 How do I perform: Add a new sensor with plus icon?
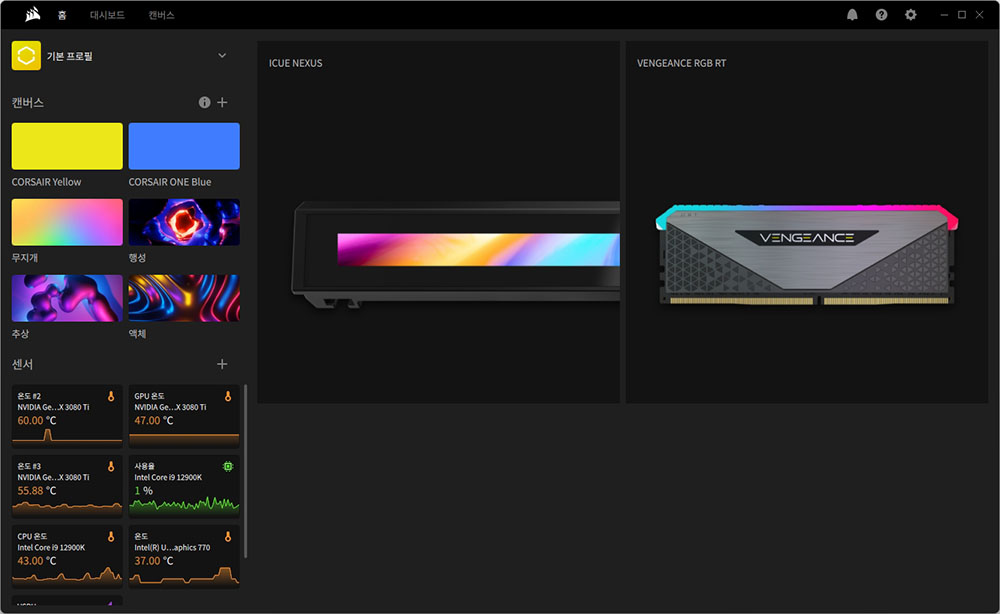pos(222,364)
